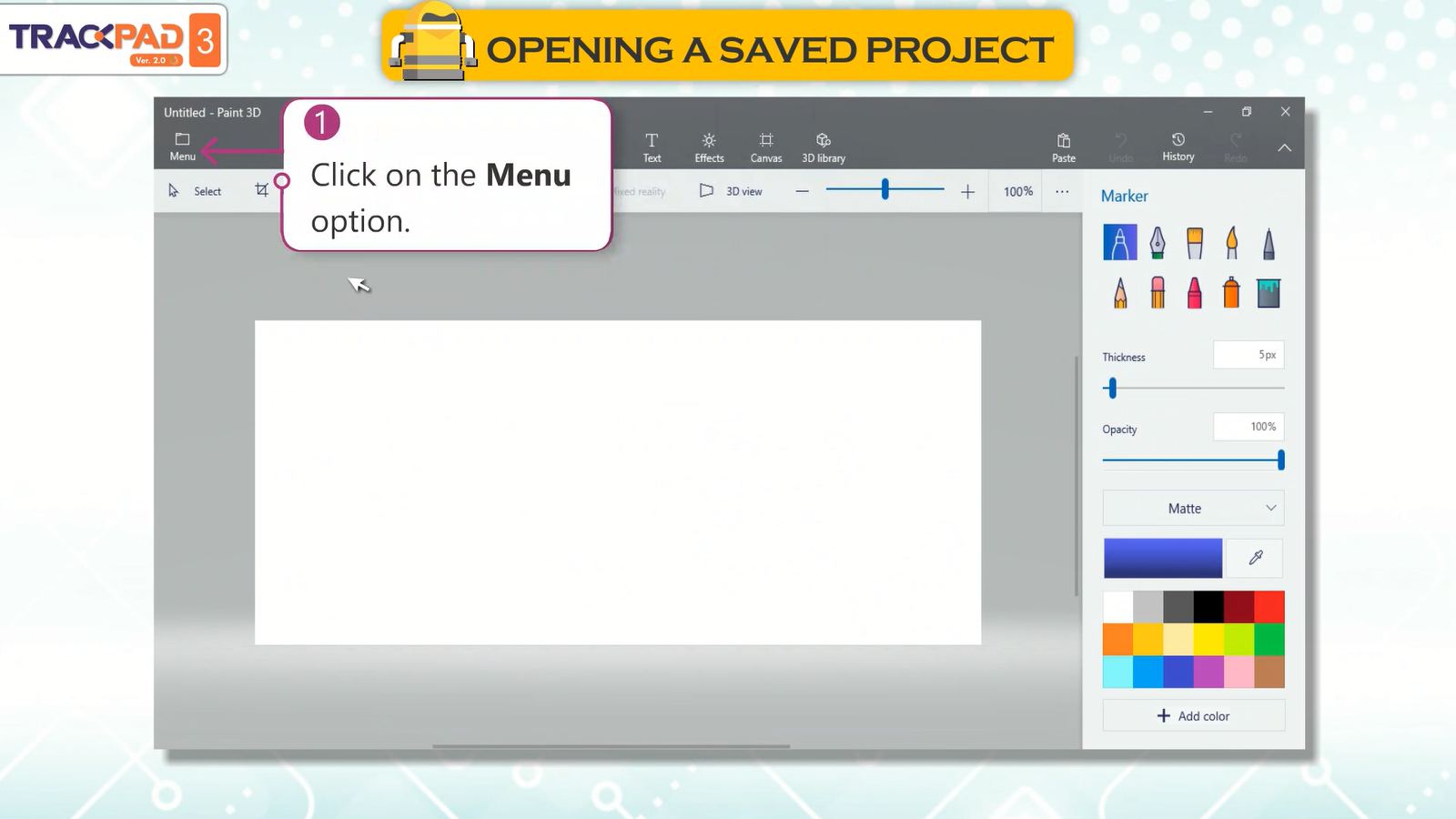
Task: Pick the bright red color swatch
Action: tap(1269, 606)
